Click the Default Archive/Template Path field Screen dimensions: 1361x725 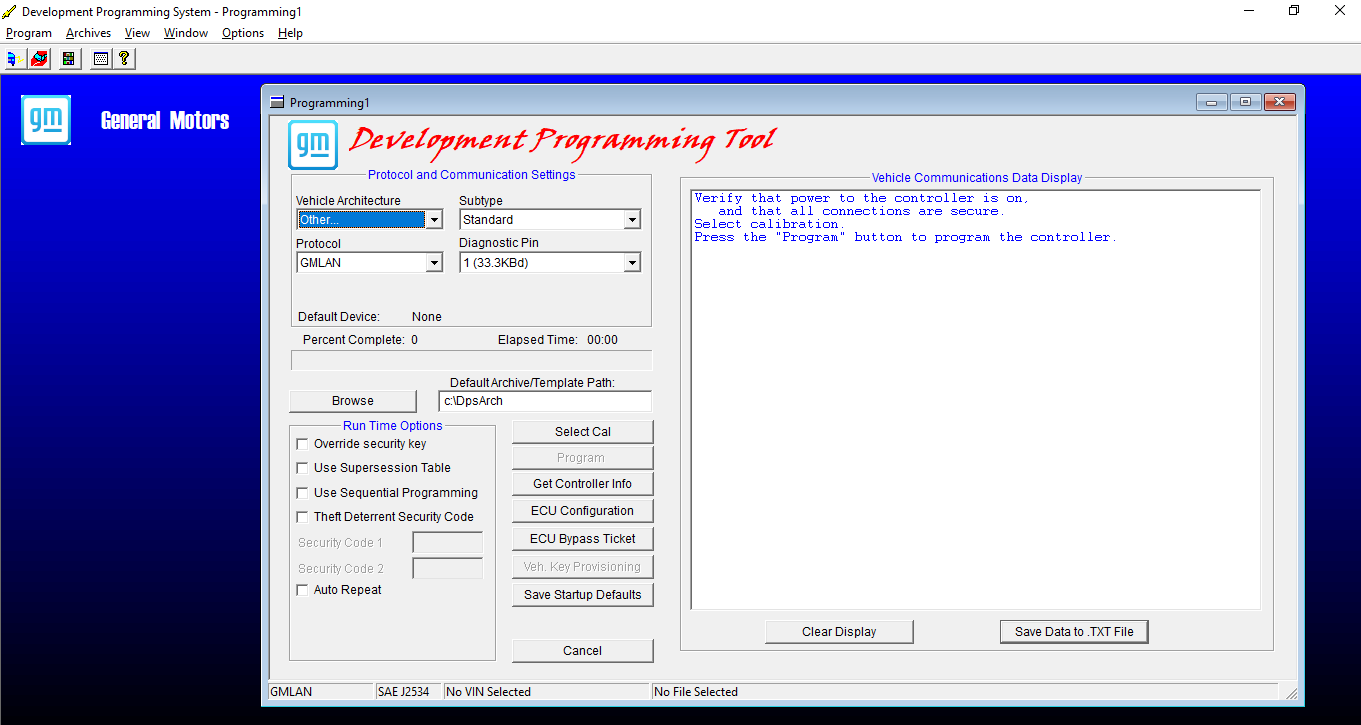pyautogui.click(x=544, y=401)
